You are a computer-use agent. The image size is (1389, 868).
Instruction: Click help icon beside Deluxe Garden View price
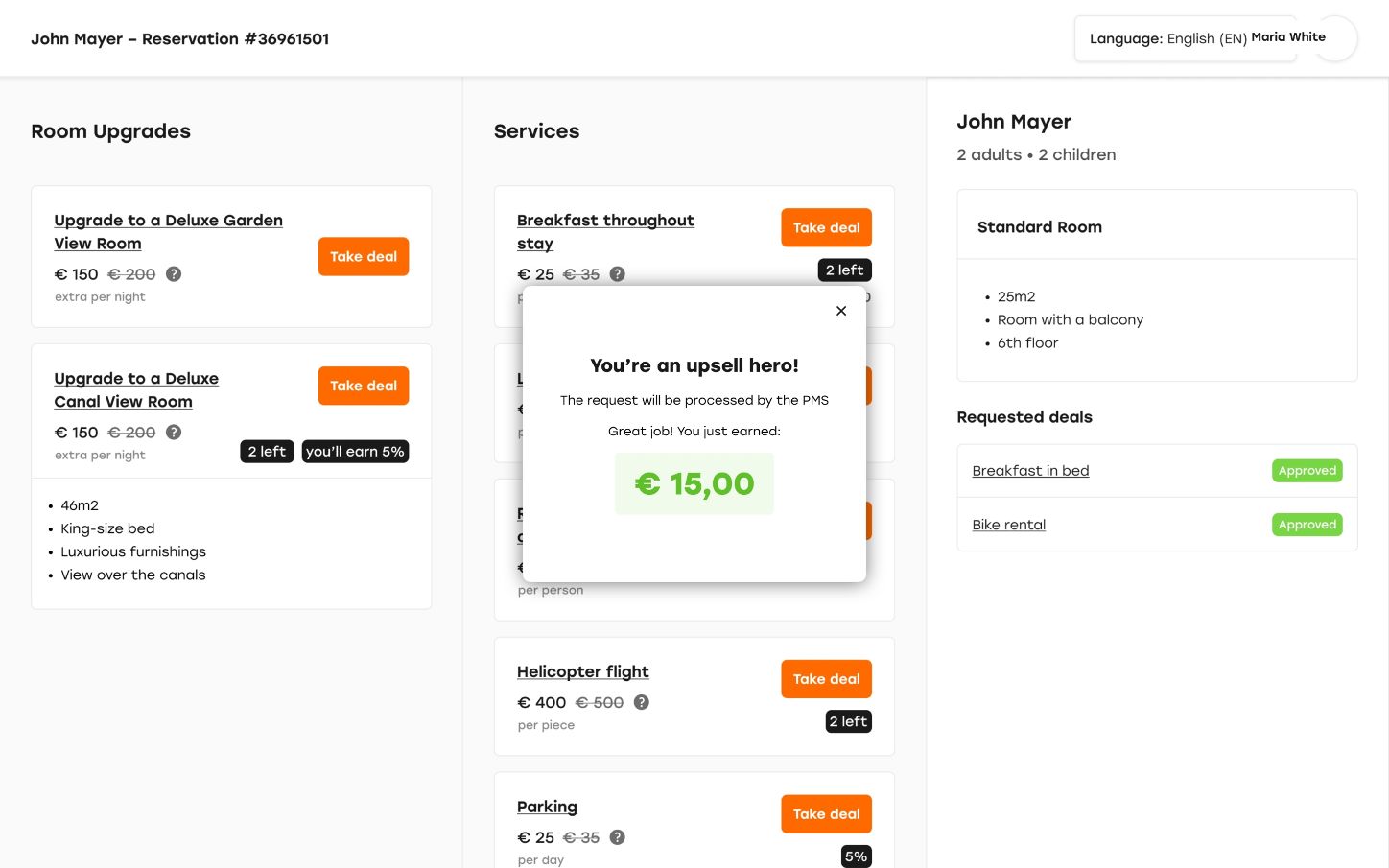(x=174, y=274)
